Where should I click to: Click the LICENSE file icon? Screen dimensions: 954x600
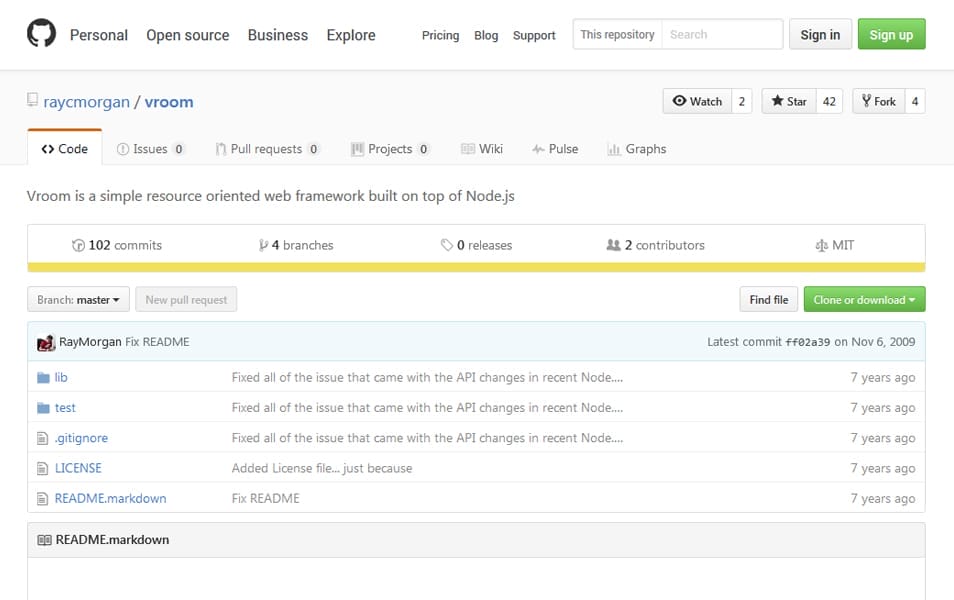tap(43, 468)
